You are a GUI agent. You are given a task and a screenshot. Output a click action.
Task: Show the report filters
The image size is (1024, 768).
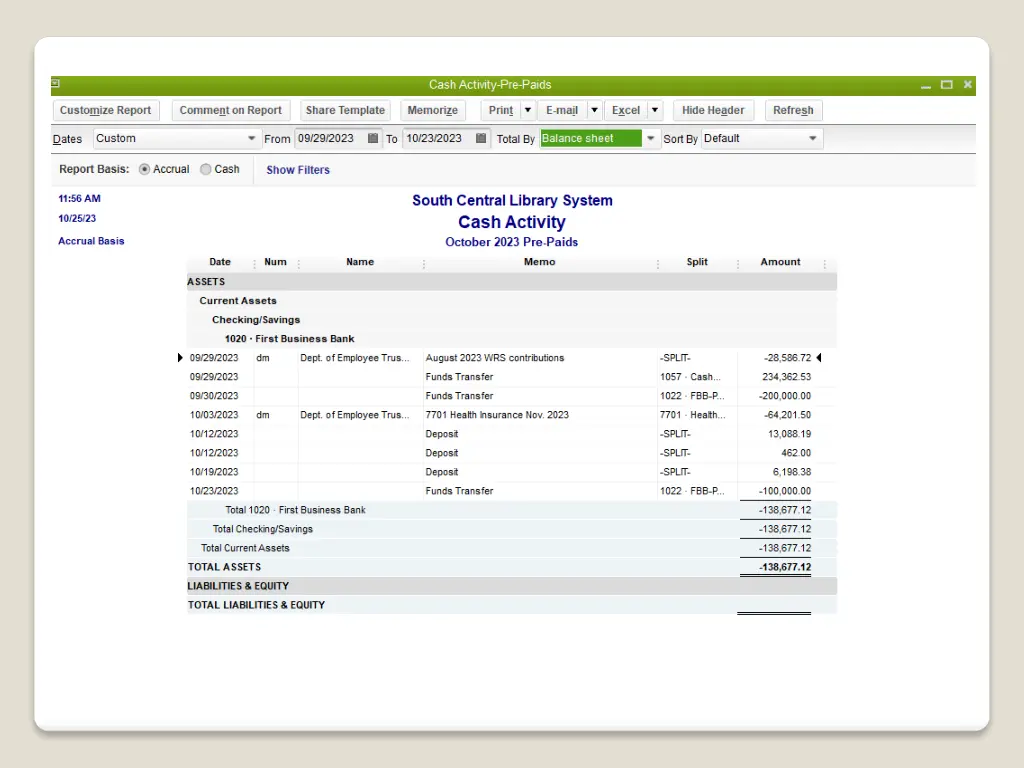tap(298, 170)
